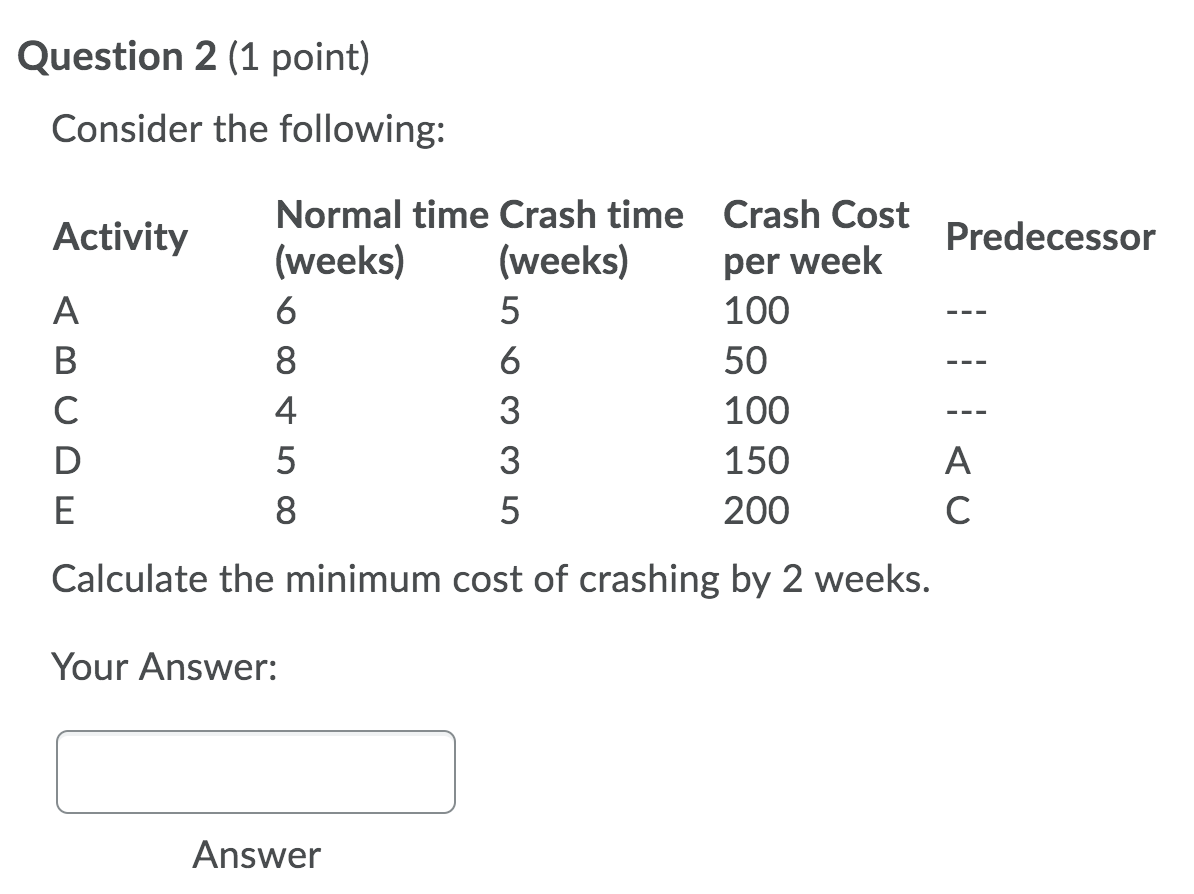The image size is (1194, 894).
Task: Click the Answer button below the text box
Action: (x=256, y=855)
